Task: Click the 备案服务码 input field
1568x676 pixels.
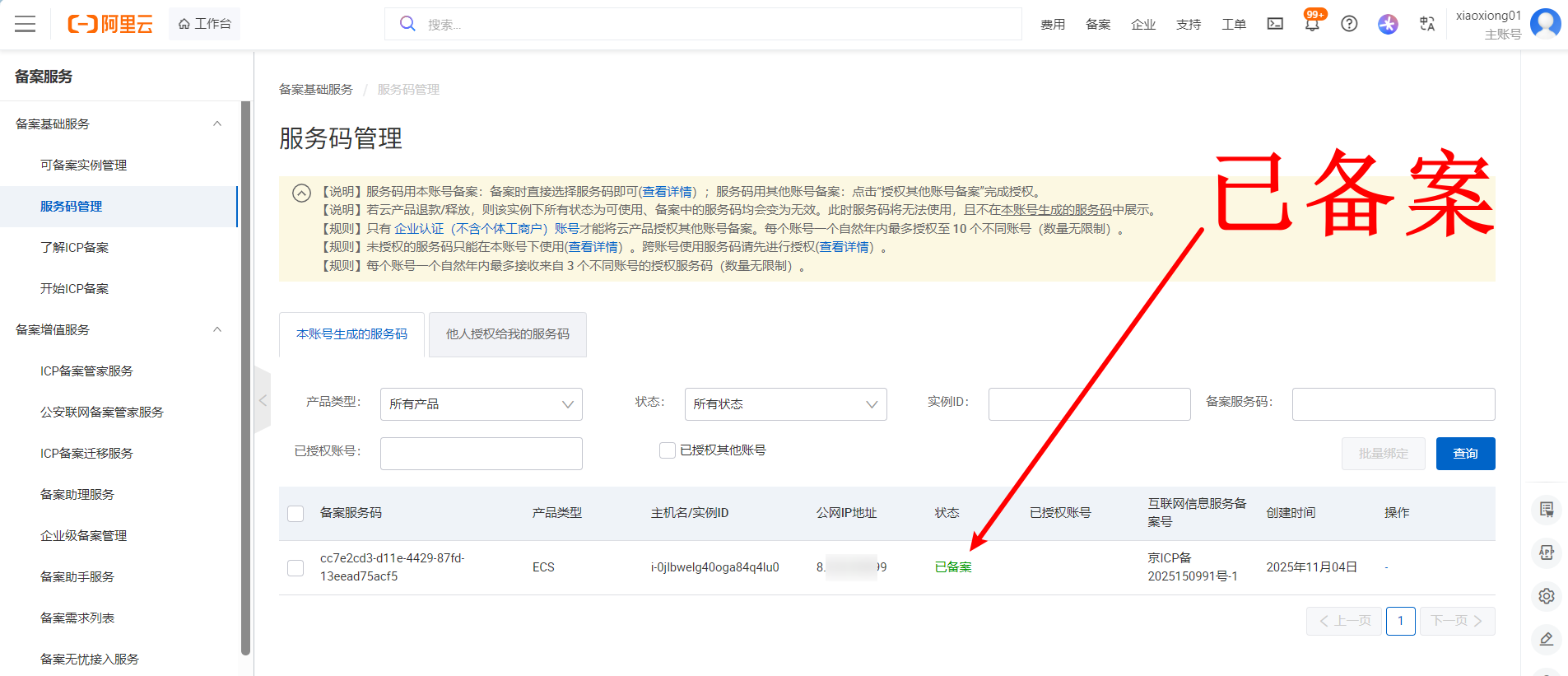Action: click(x=1394, y=404)
